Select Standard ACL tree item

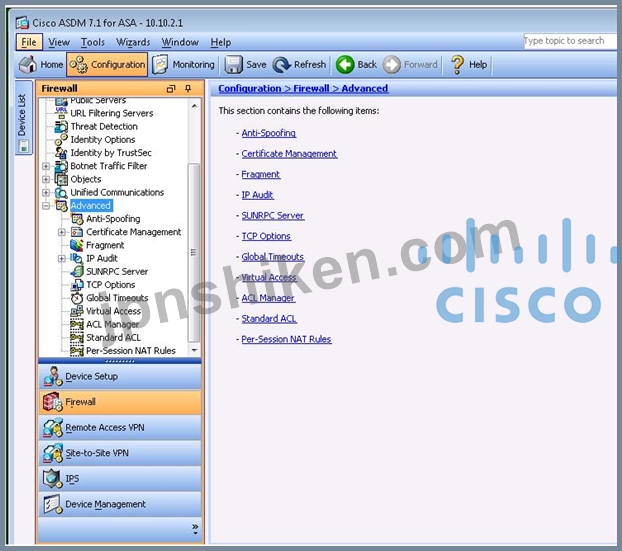click(x=113, y=338)
